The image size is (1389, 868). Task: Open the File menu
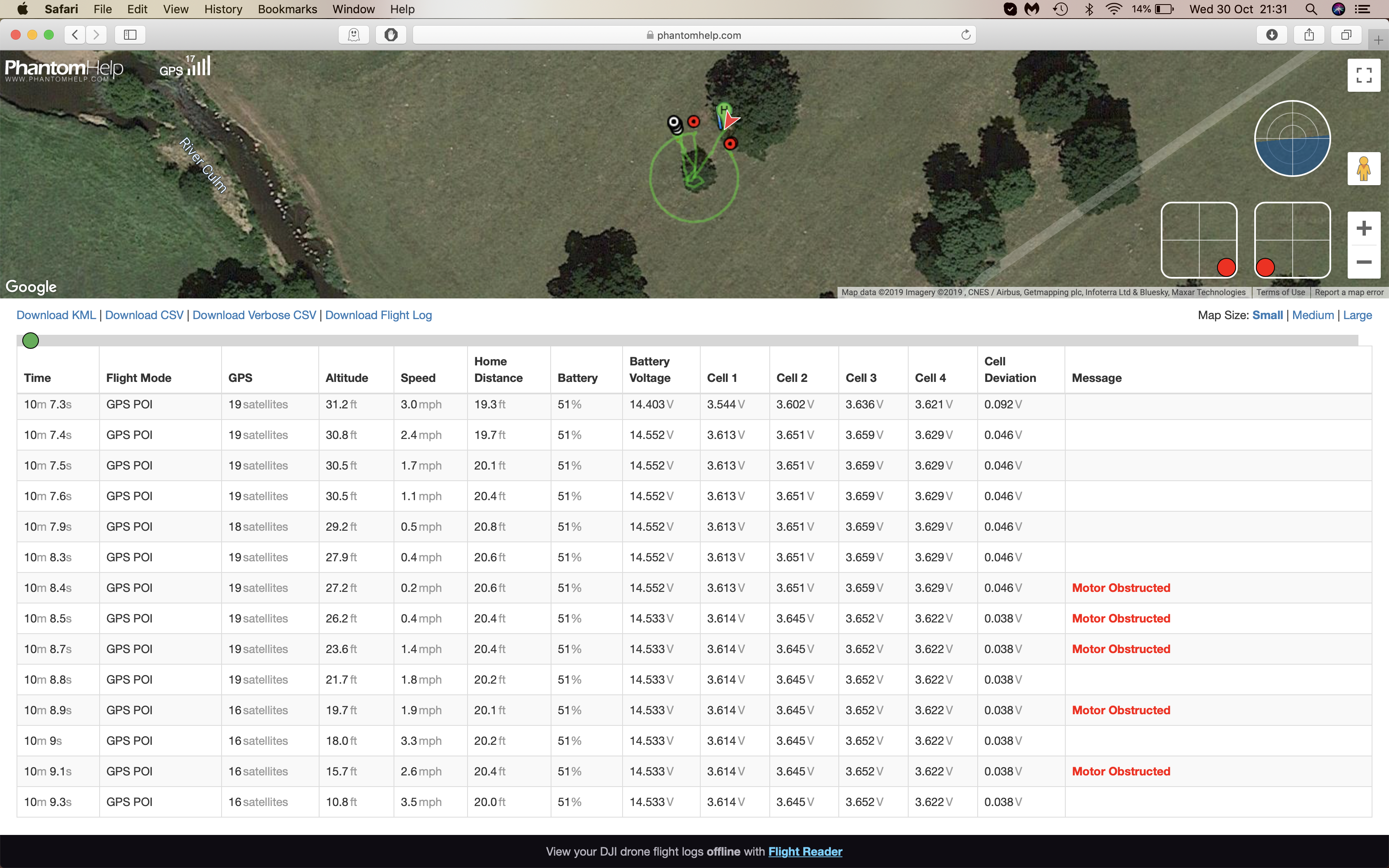point(103,9)
